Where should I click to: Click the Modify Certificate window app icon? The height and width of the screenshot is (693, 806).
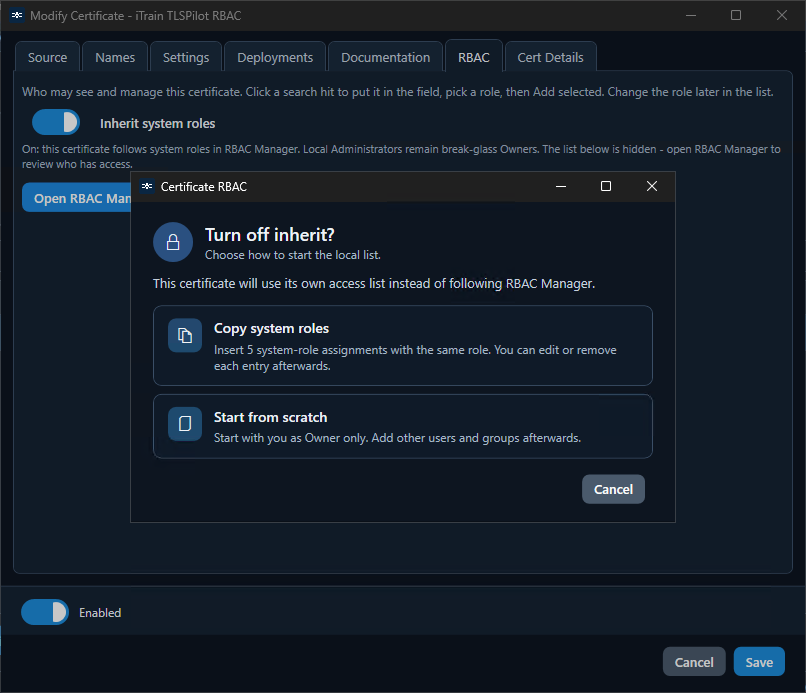click(17, 15)
